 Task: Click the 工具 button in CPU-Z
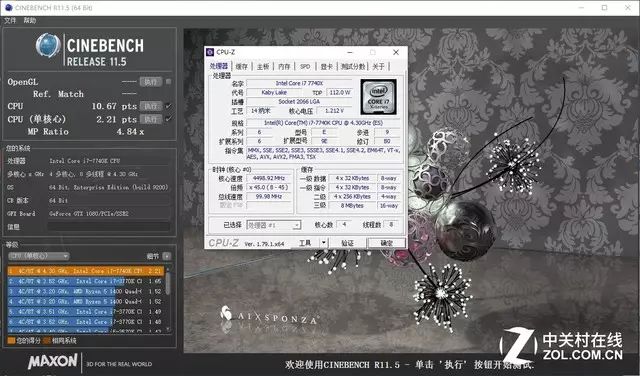305,243
